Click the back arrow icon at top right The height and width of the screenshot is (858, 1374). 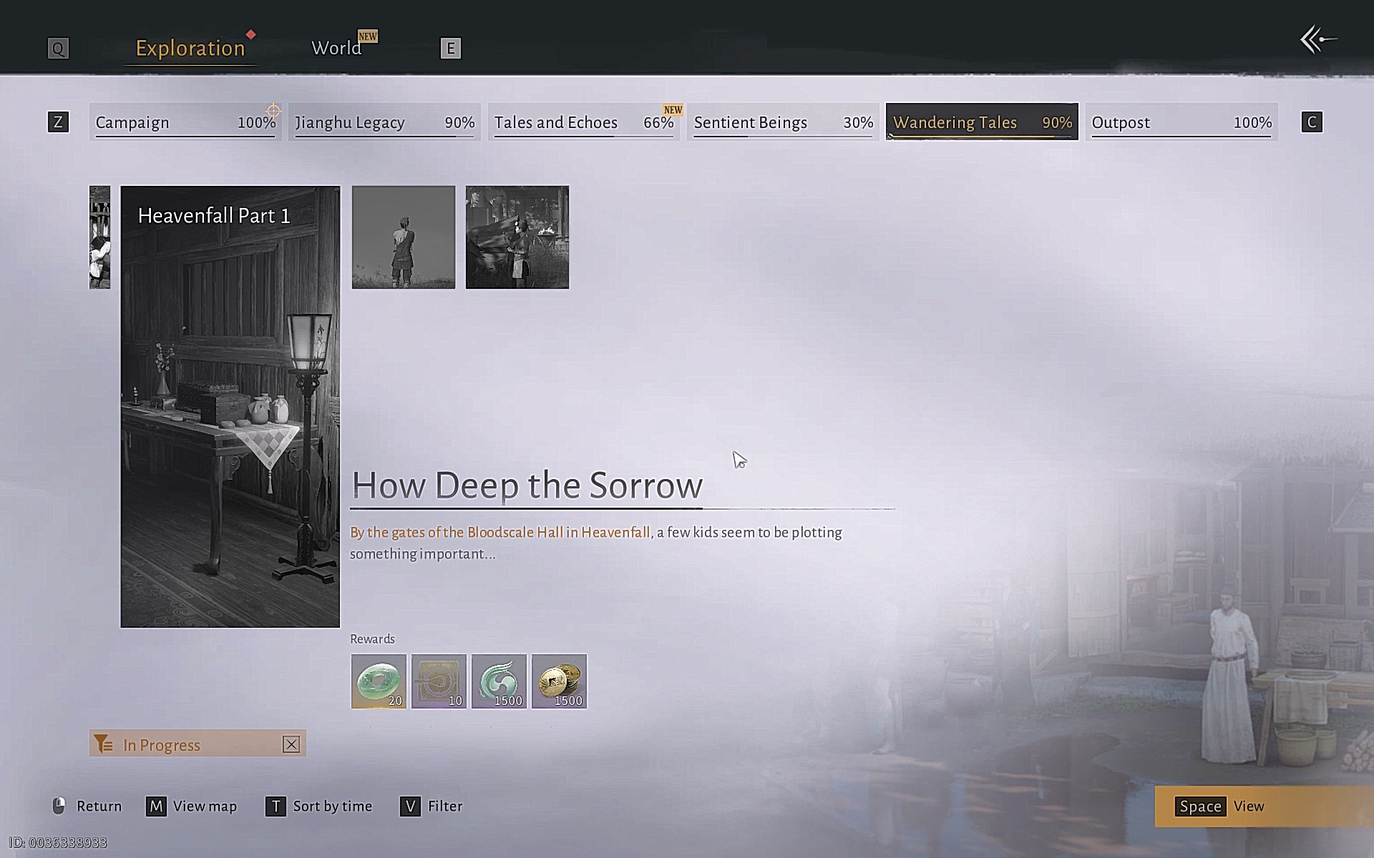coord(1317,40)
